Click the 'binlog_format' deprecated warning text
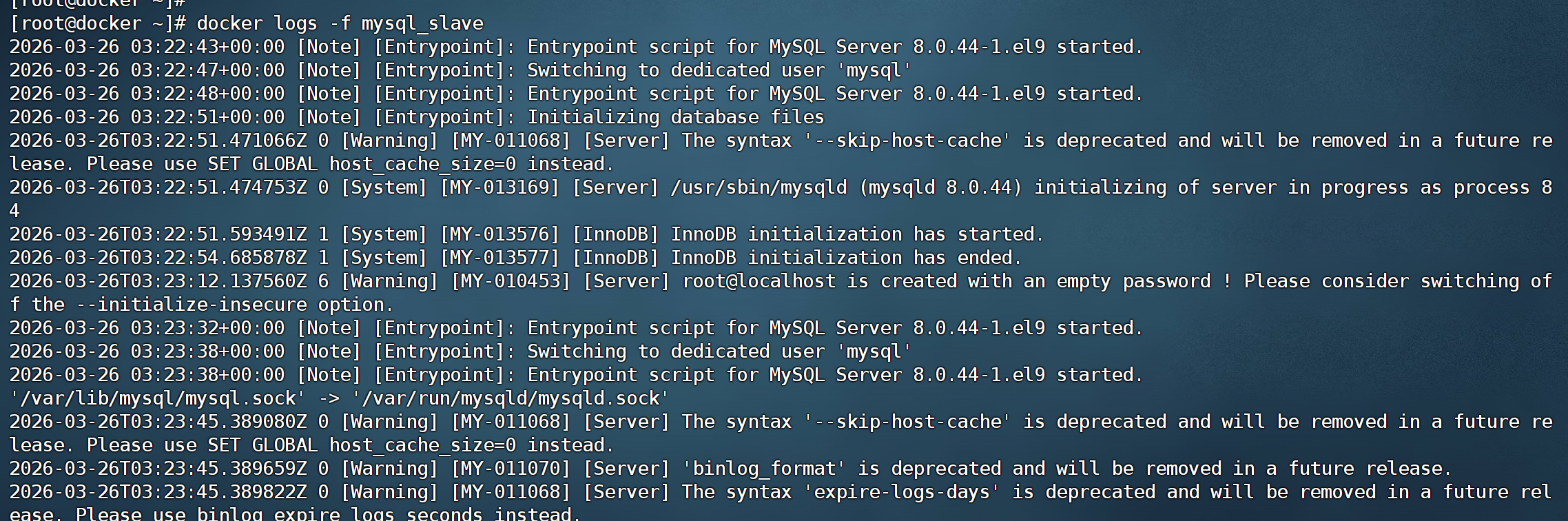Screen dimensions: 1568x521 click(x=763, y=469)
